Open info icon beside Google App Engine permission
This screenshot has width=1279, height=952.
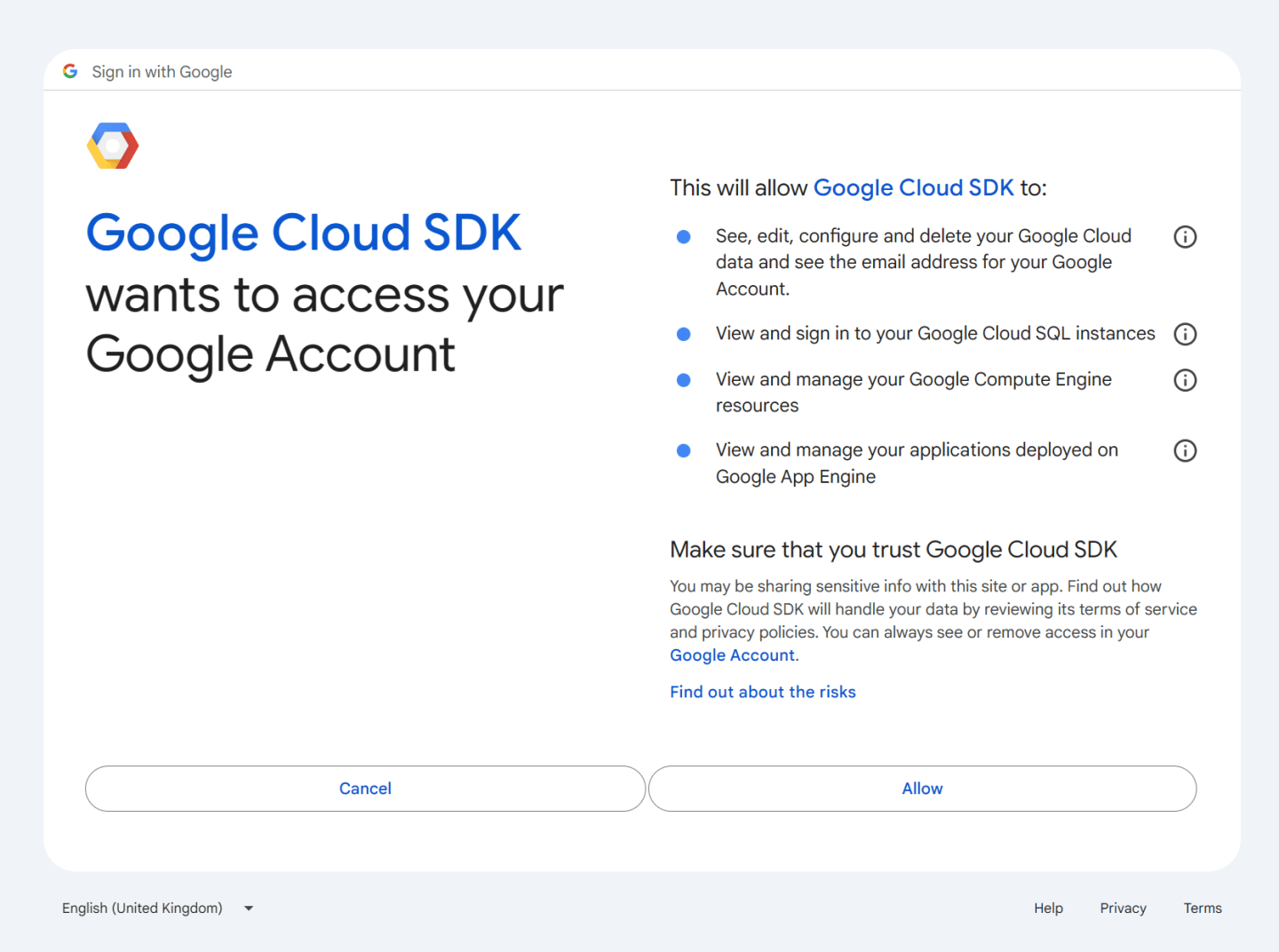1185,450
